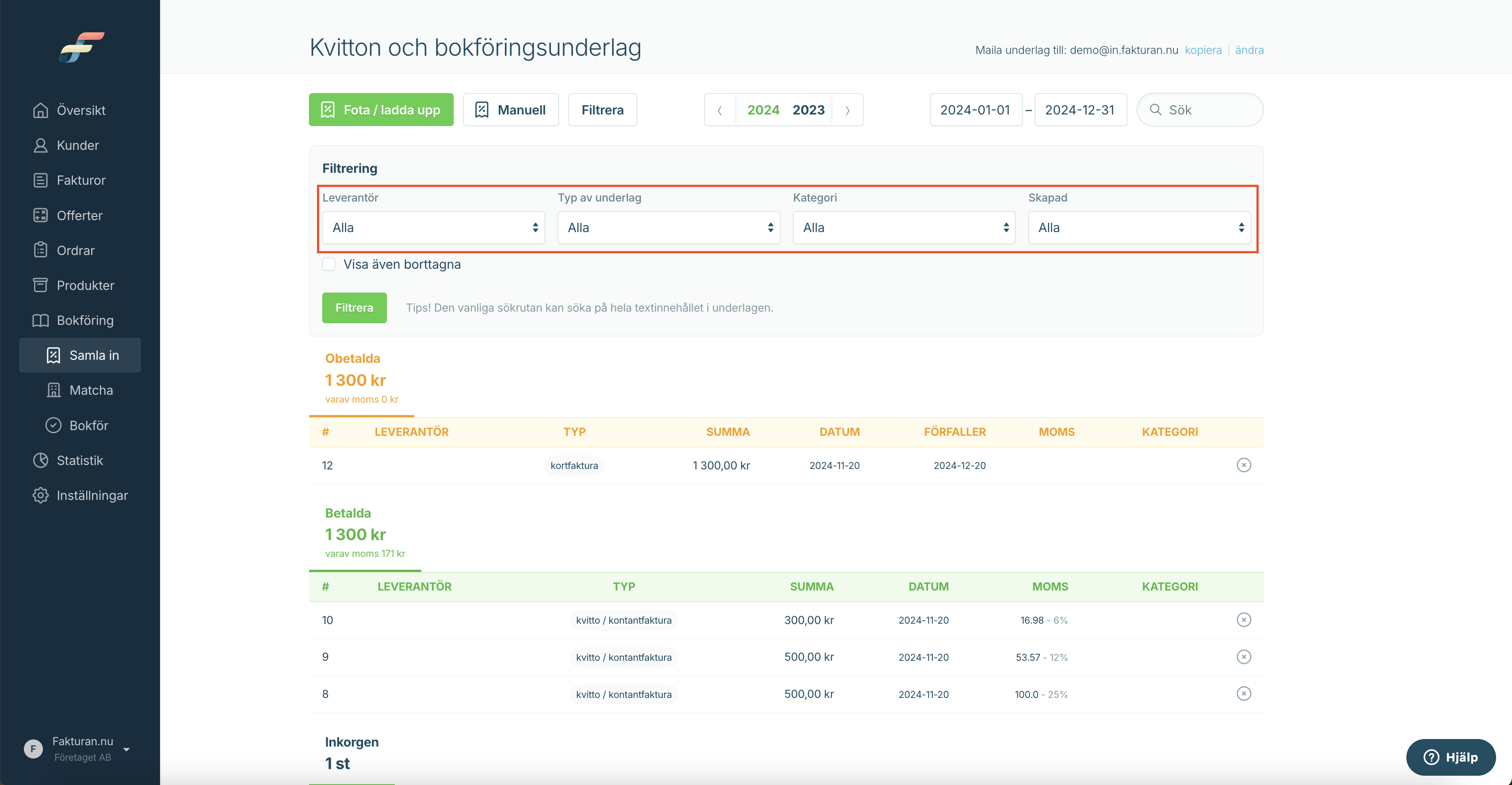1512x785 pixels.
Task: Click the start date field 2024-01-01
Action: (x=976, y=110)
